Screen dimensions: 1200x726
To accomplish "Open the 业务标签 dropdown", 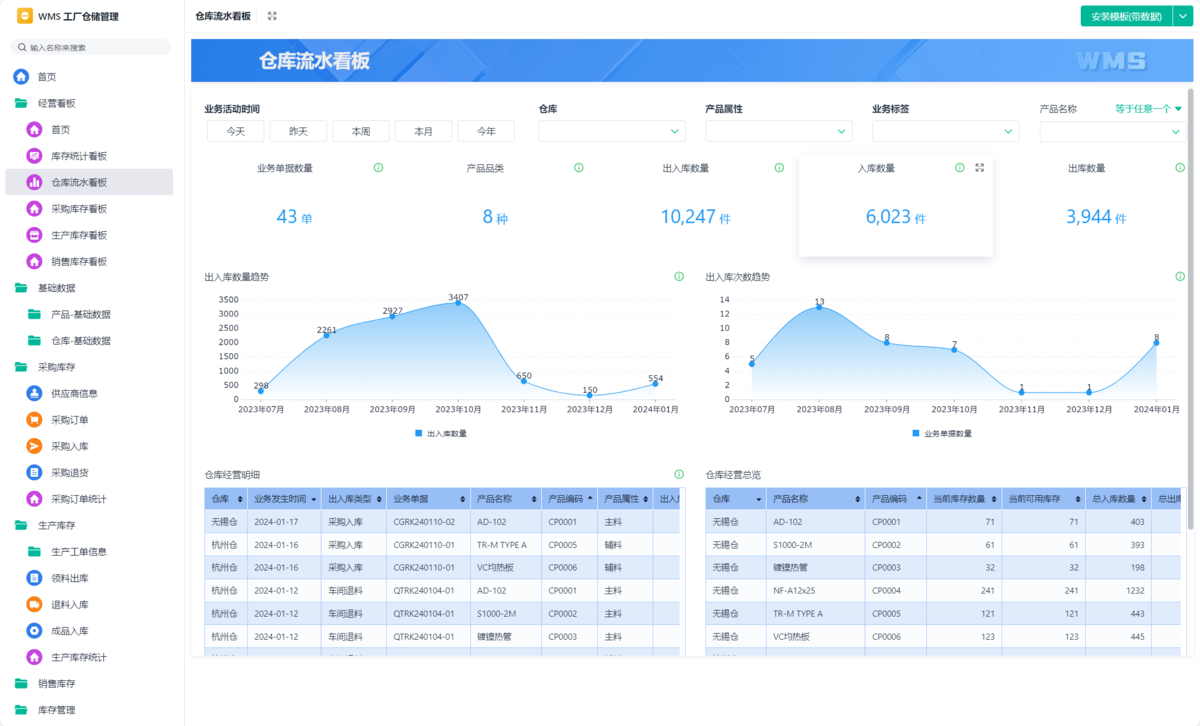I will pyautogui.click(x=945, y=130).
